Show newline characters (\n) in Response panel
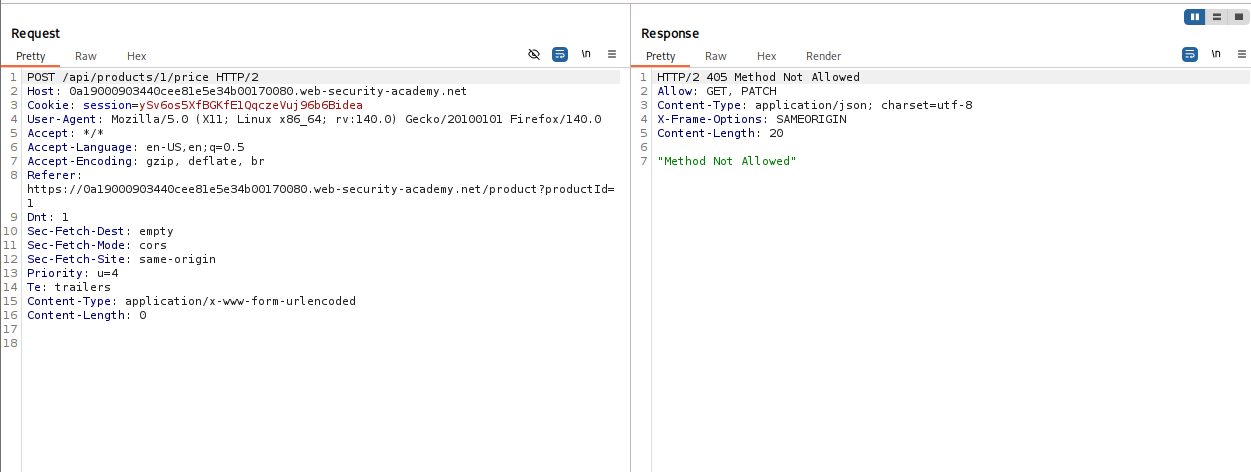1251x472 pixels. (x=1216, y=55)
